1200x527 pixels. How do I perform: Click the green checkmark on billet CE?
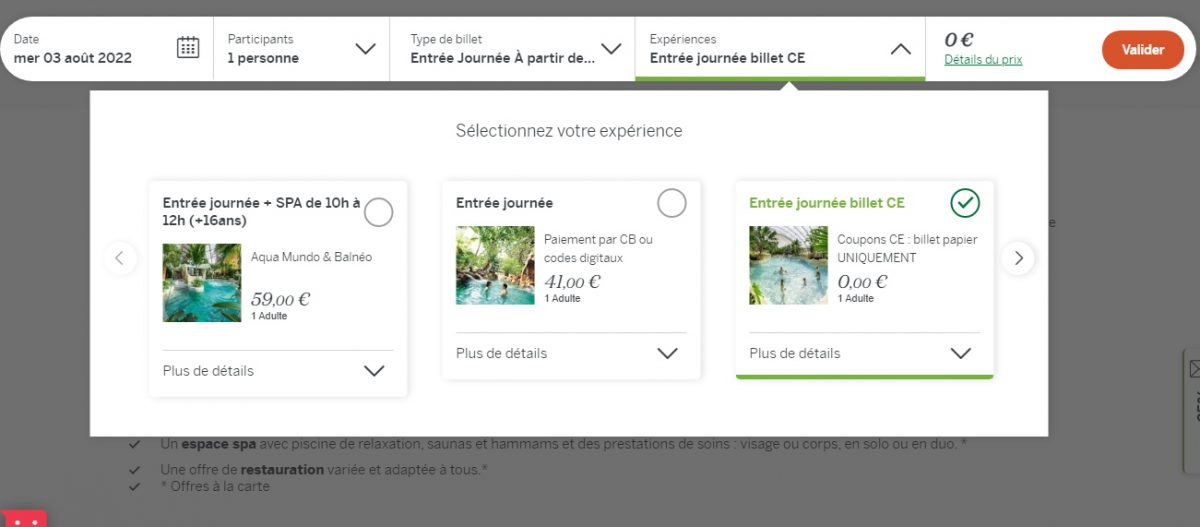point(964,203)
